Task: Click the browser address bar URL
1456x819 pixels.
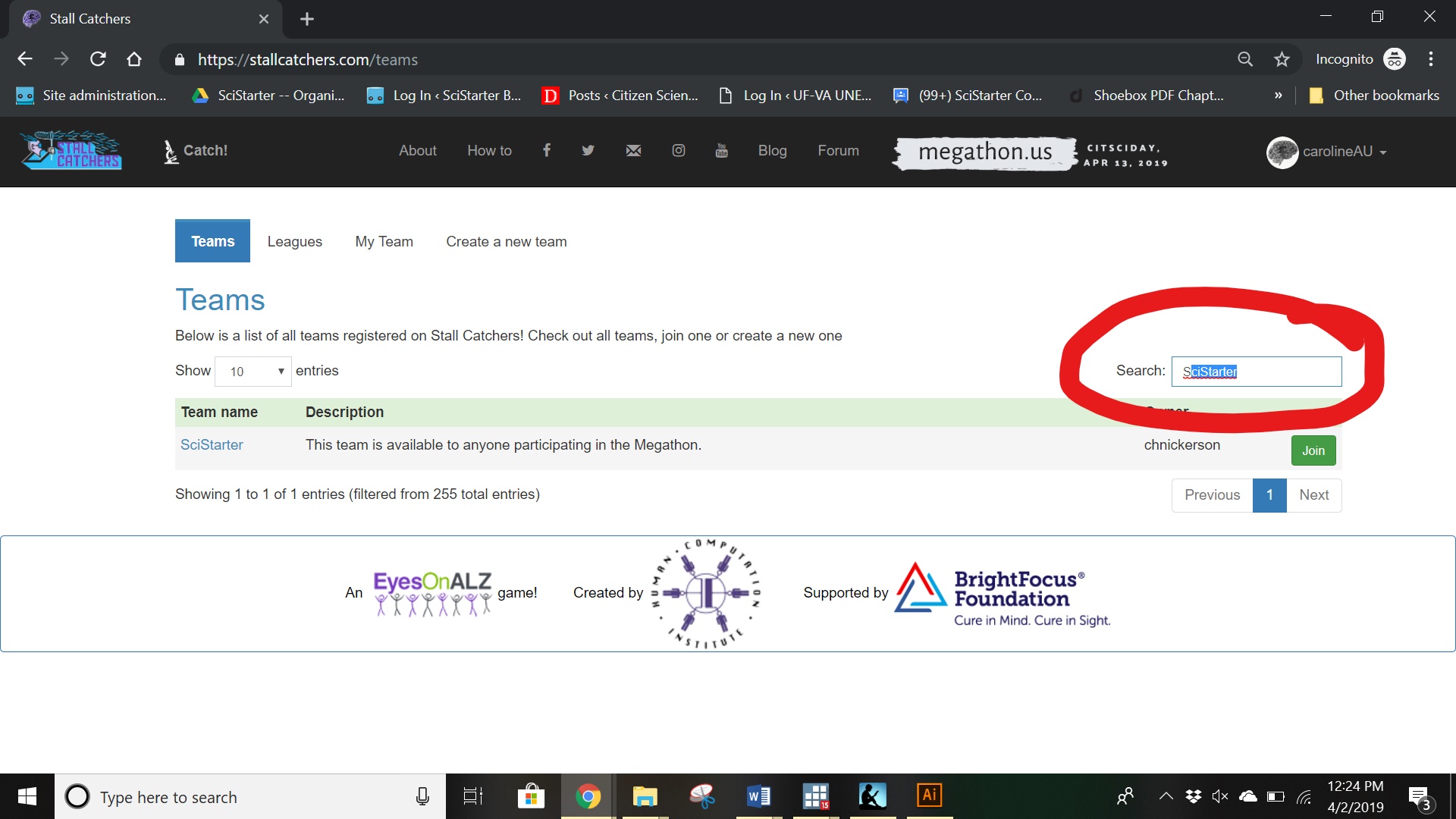Action: [307, 59]
